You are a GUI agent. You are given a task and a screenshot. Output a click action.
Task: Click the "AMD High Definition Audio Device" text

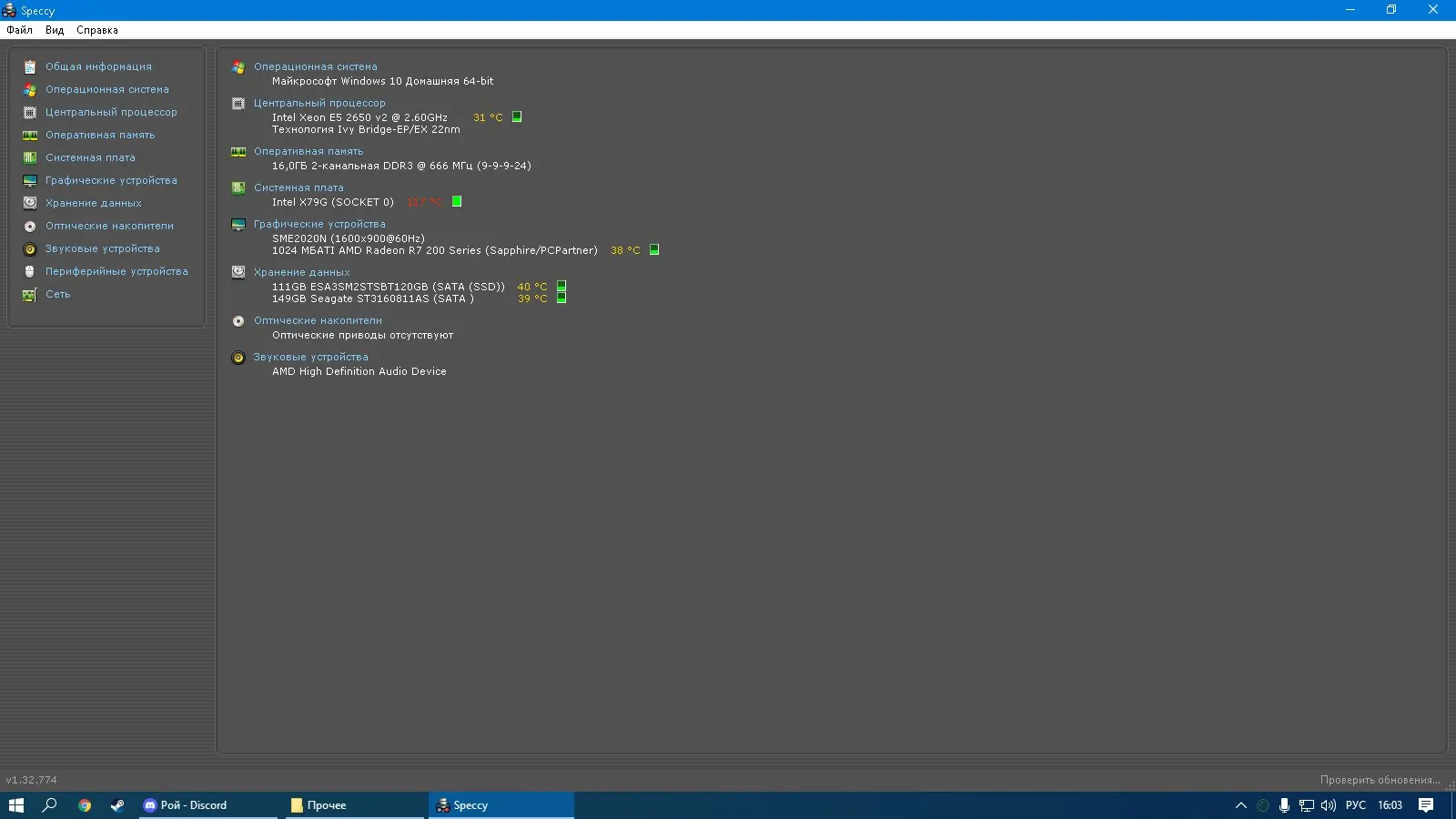pyautogui.click(x=359, y=371)
